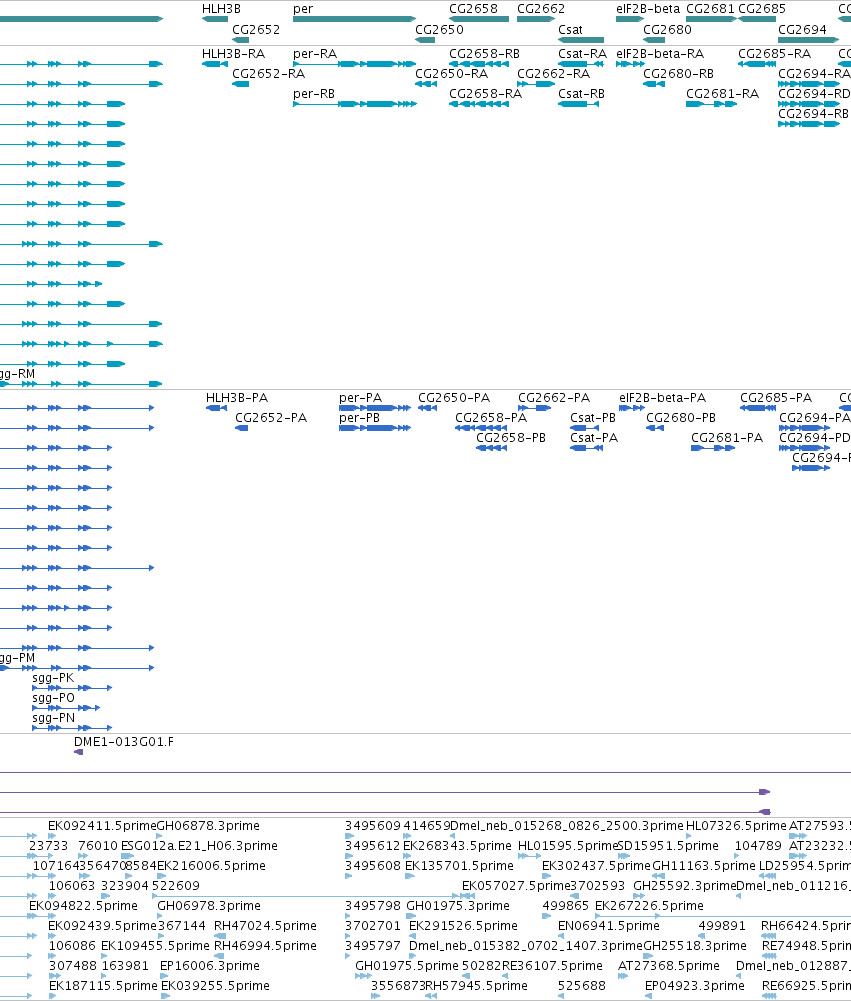Screen dimensions: 851x1001
Task: Click the EK135701.5prime EST label
Action: 459,866
